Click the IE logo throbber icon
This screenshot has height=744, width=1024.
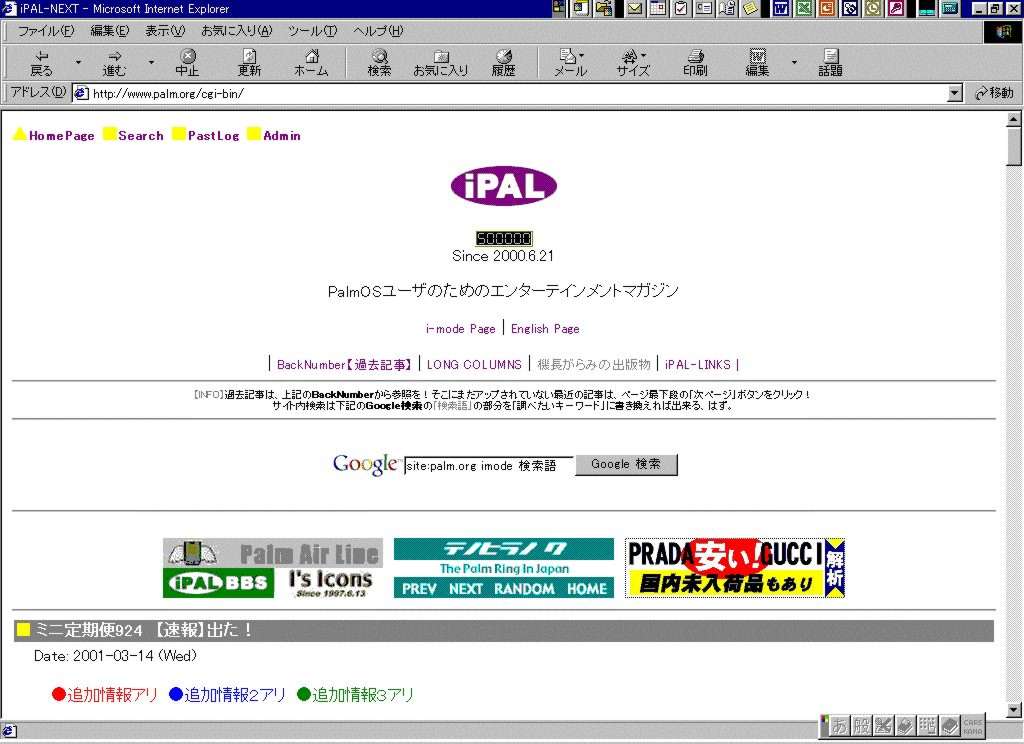[1003, 31]
